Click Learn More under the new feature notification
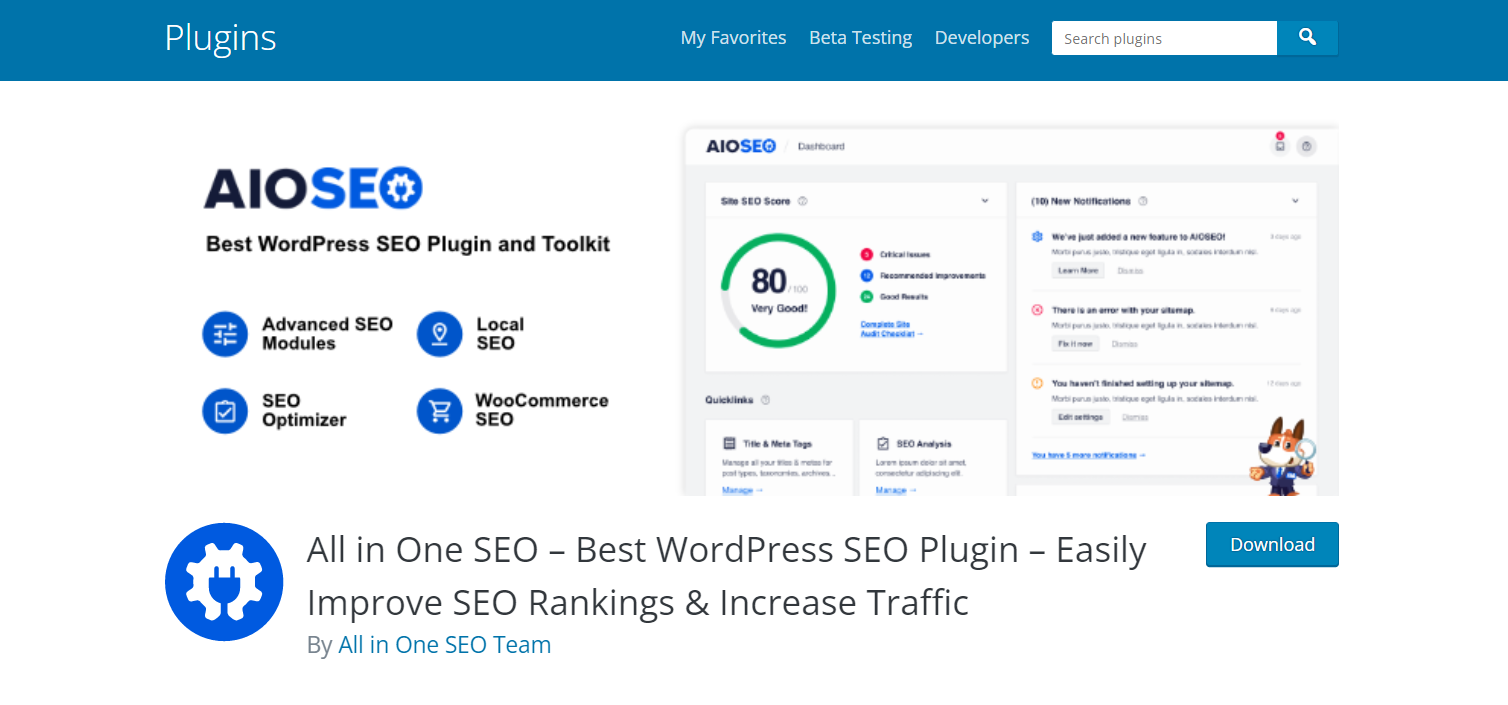Viewport: 1508px width, 705px height. pyautogui.click(x=1078, y=271)
